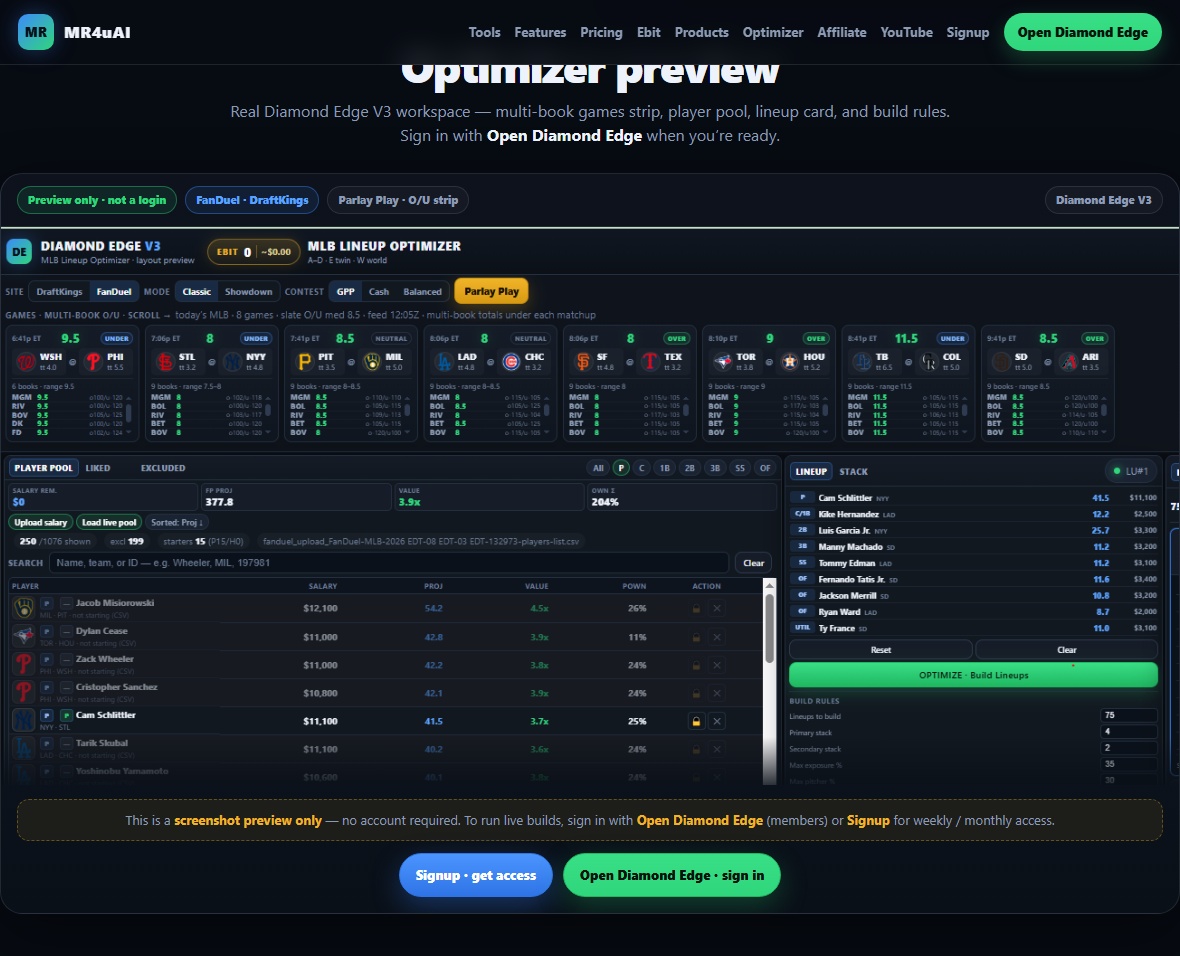Click the Phillies PHI logo in games strip

tap(93, 362)
